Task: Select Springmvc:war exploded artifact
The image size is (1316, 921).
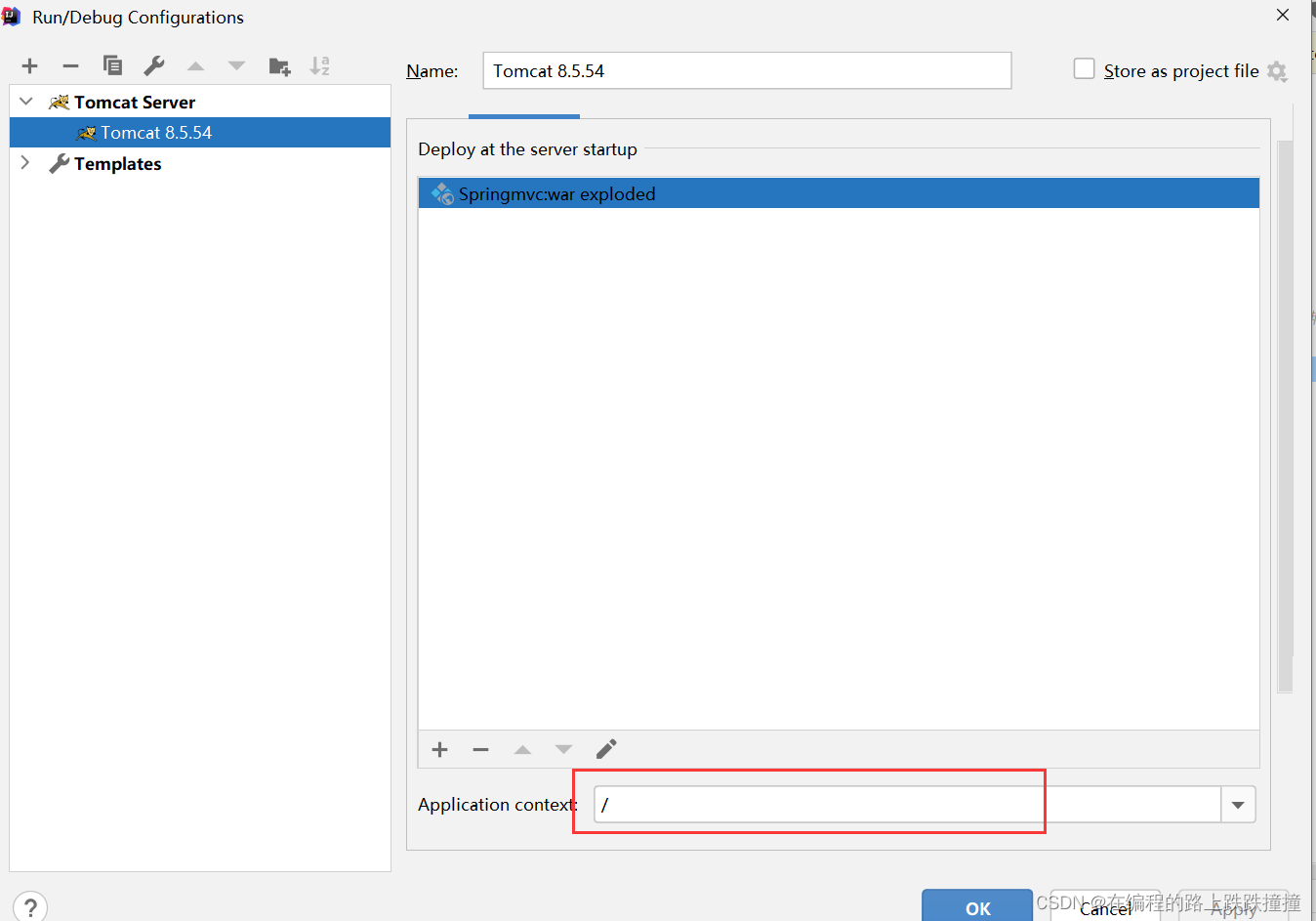Action: (839, 193)
